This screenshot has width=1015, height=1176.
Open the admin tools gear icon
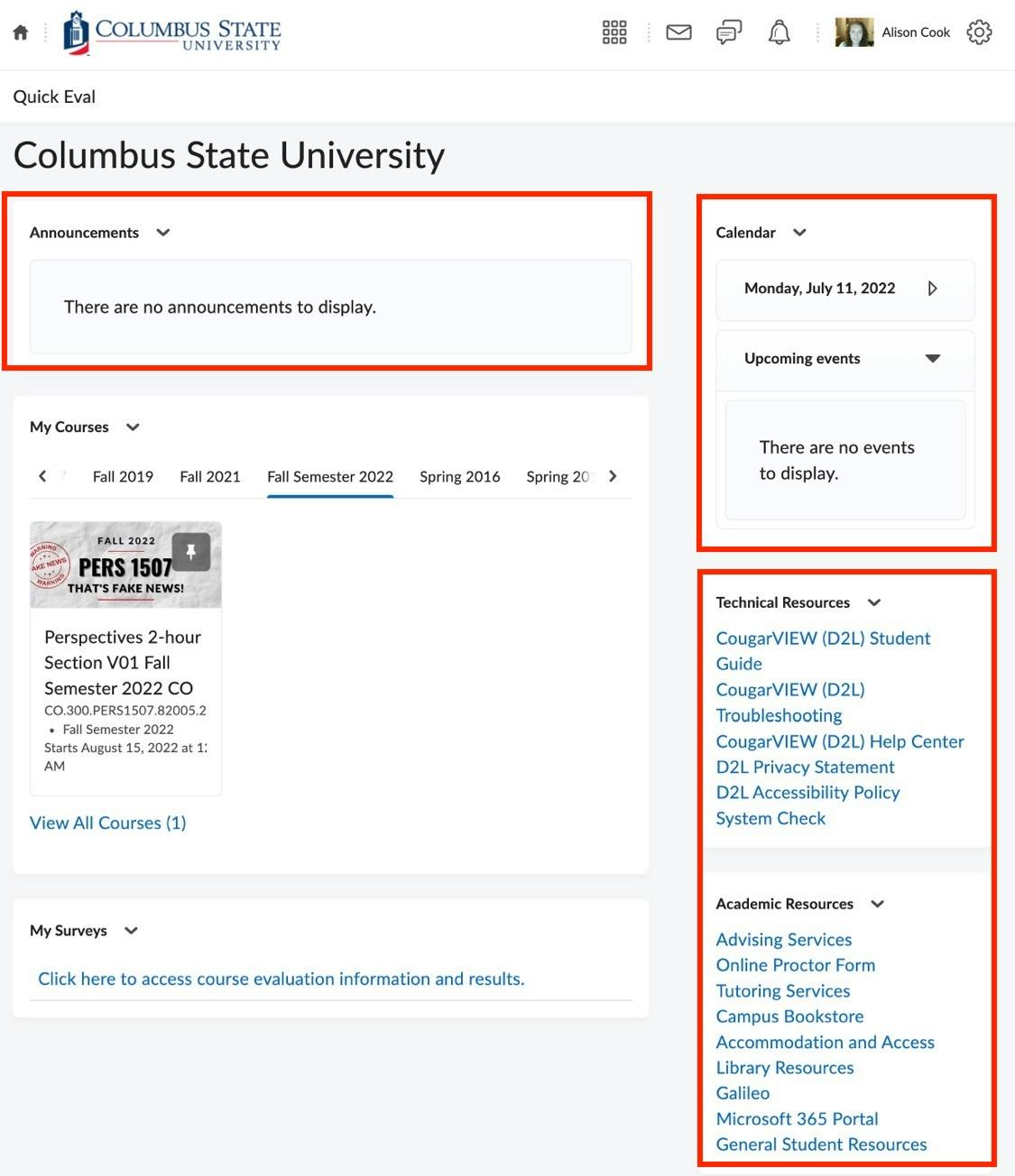(979, 32)
